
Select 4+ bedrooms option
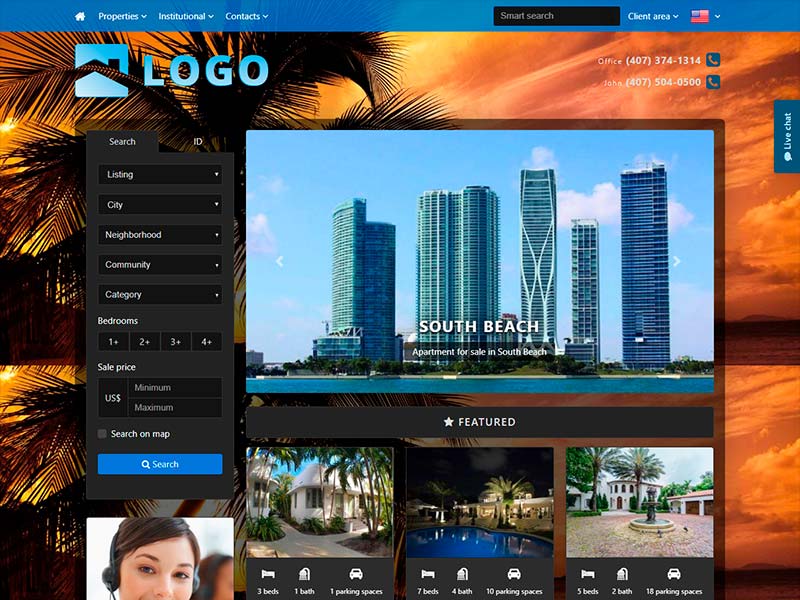click(x=207, y=342)
